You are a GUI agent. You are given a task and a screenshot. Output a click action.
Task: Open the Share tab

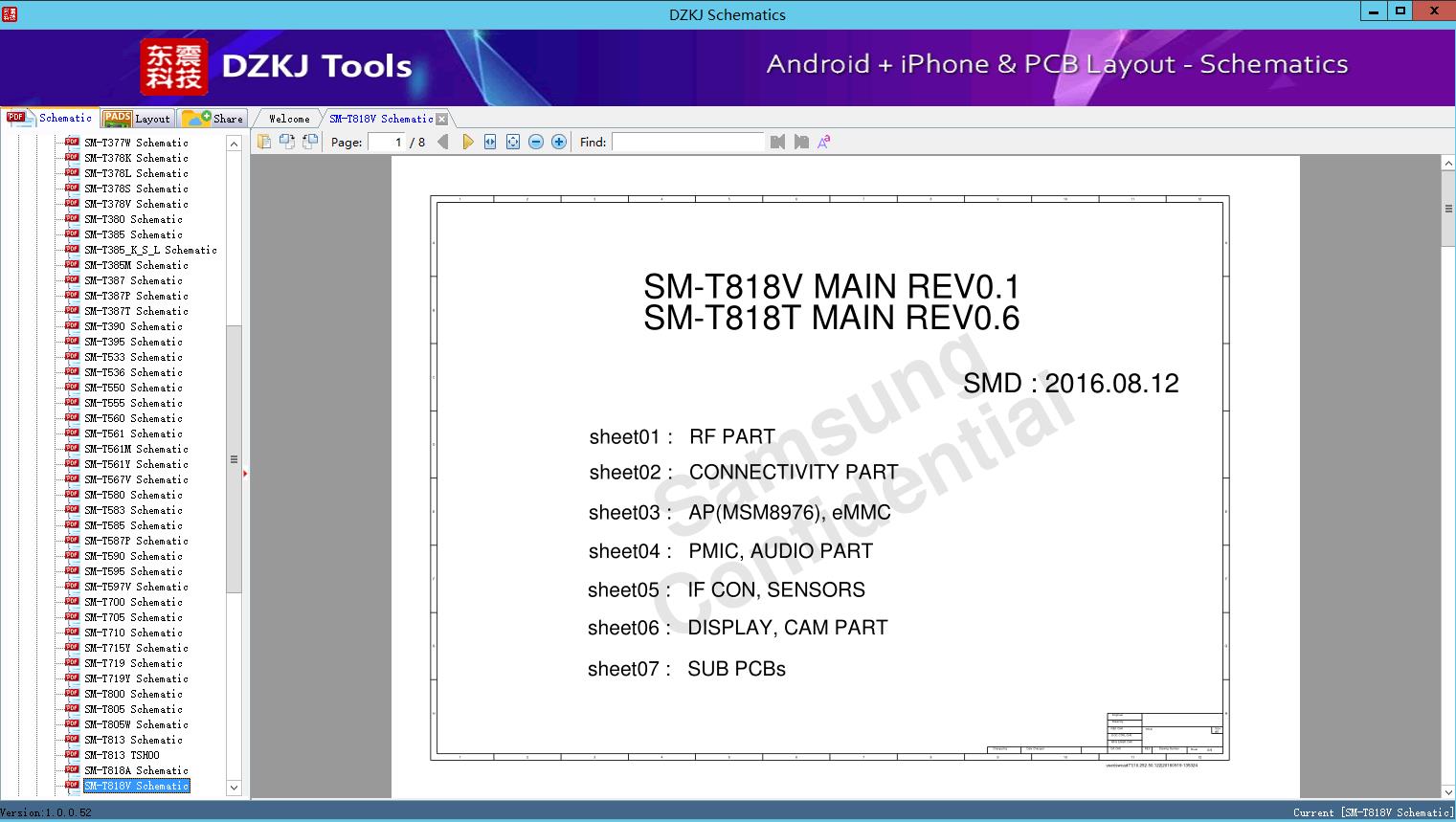click(x=213, y=119)
